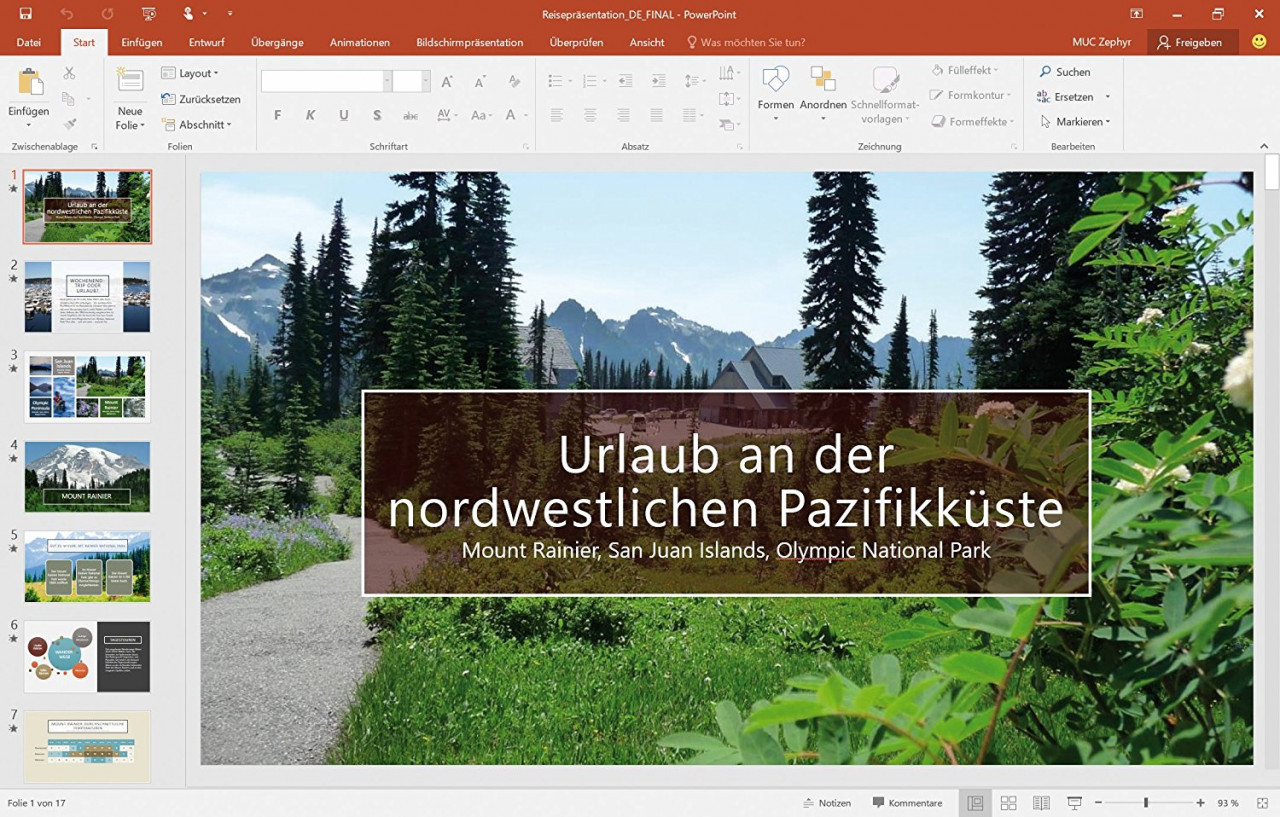
Task: Switch to the Animationen tab
Action: (359, 42)
